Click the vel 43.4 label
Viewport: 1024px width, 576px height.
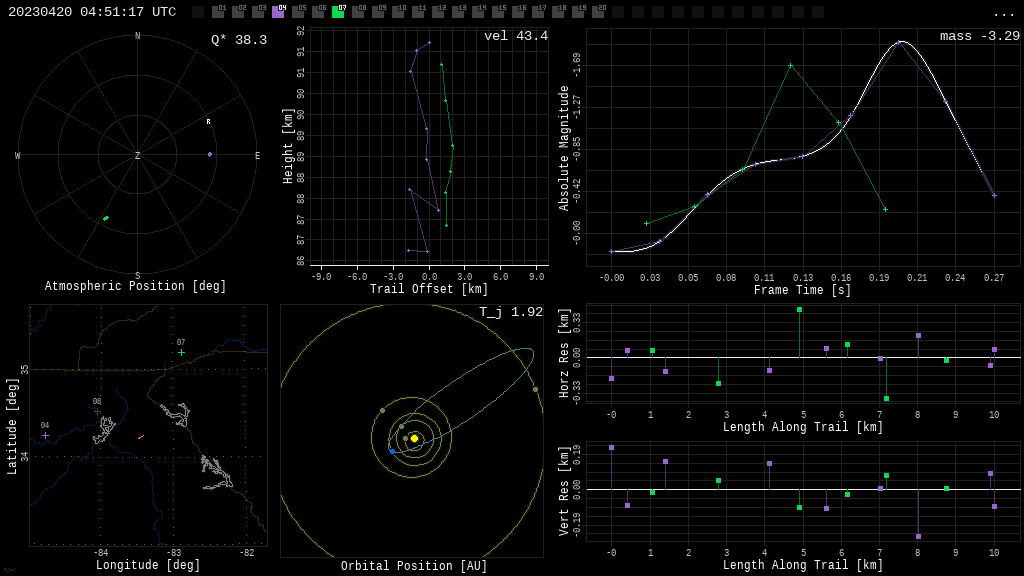point(515,36)
